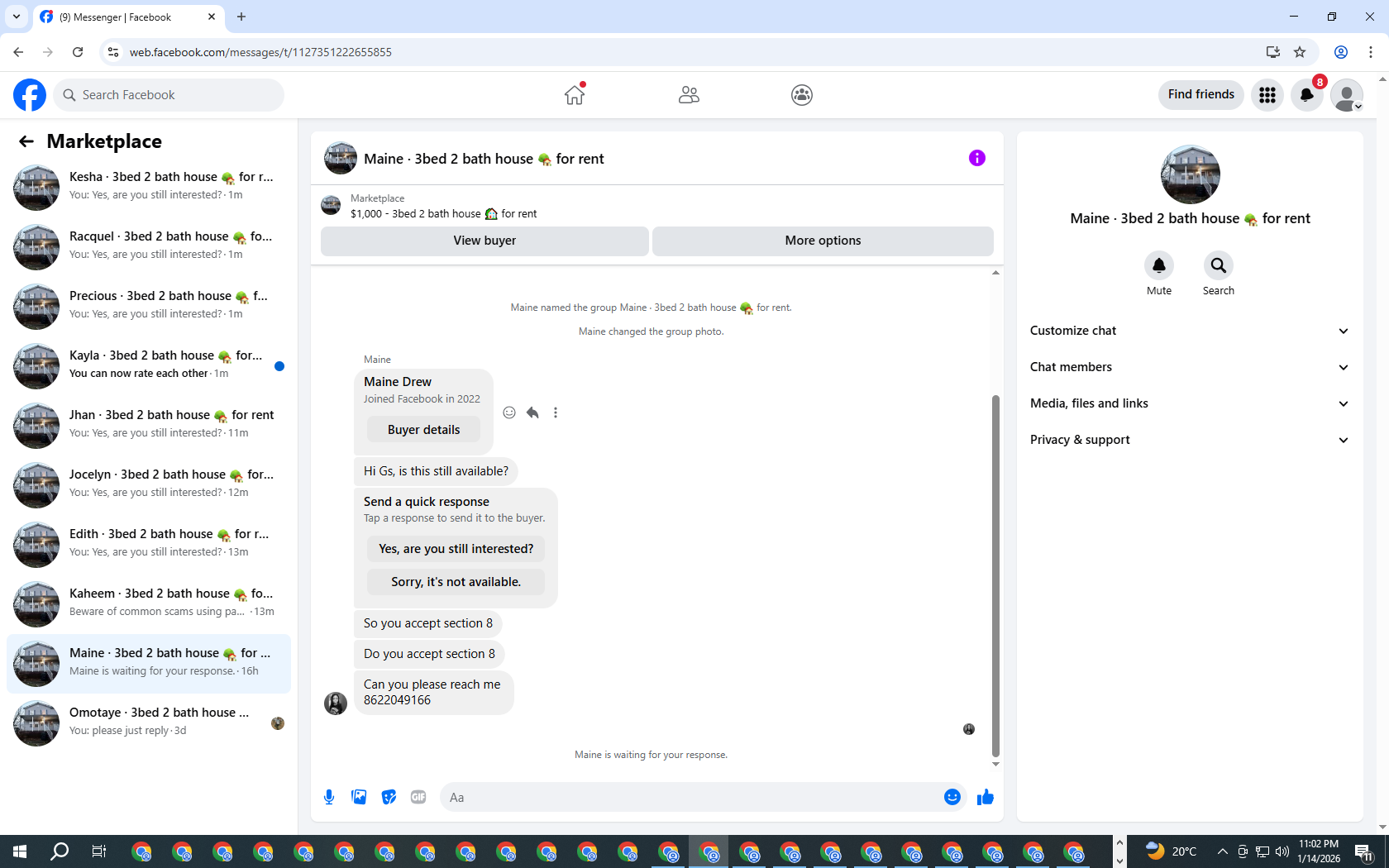This screenshot has width=1389, height=868.
Task: Open the Jocelyn conversation
Action: (149, 484)
